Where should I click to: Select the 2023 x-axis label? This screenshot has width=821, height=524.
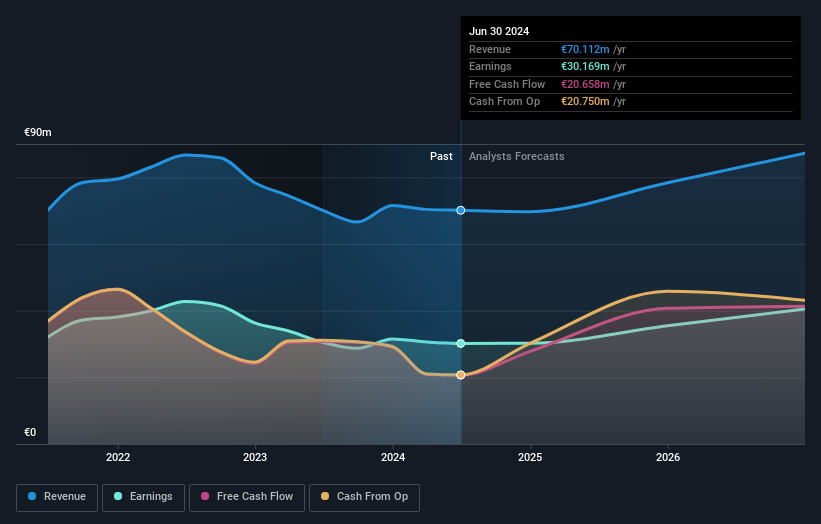tap(255, 457)
